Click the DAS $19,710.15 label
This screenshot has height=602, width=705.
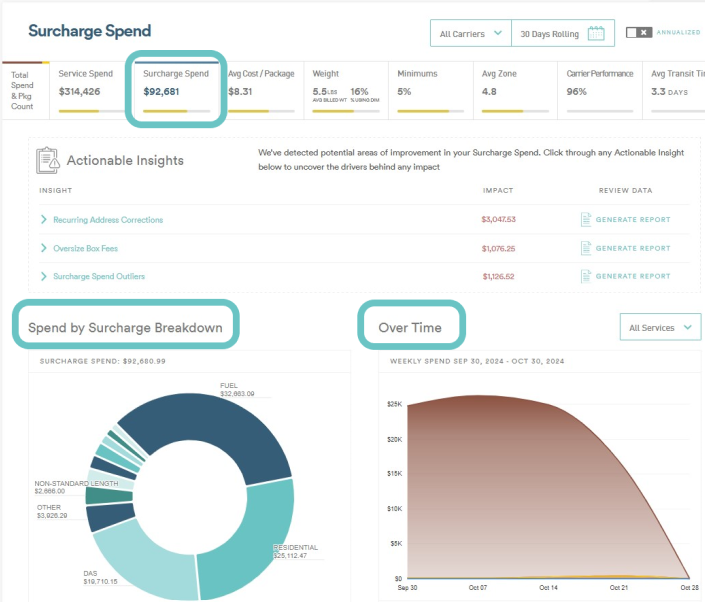pos(100,577)
